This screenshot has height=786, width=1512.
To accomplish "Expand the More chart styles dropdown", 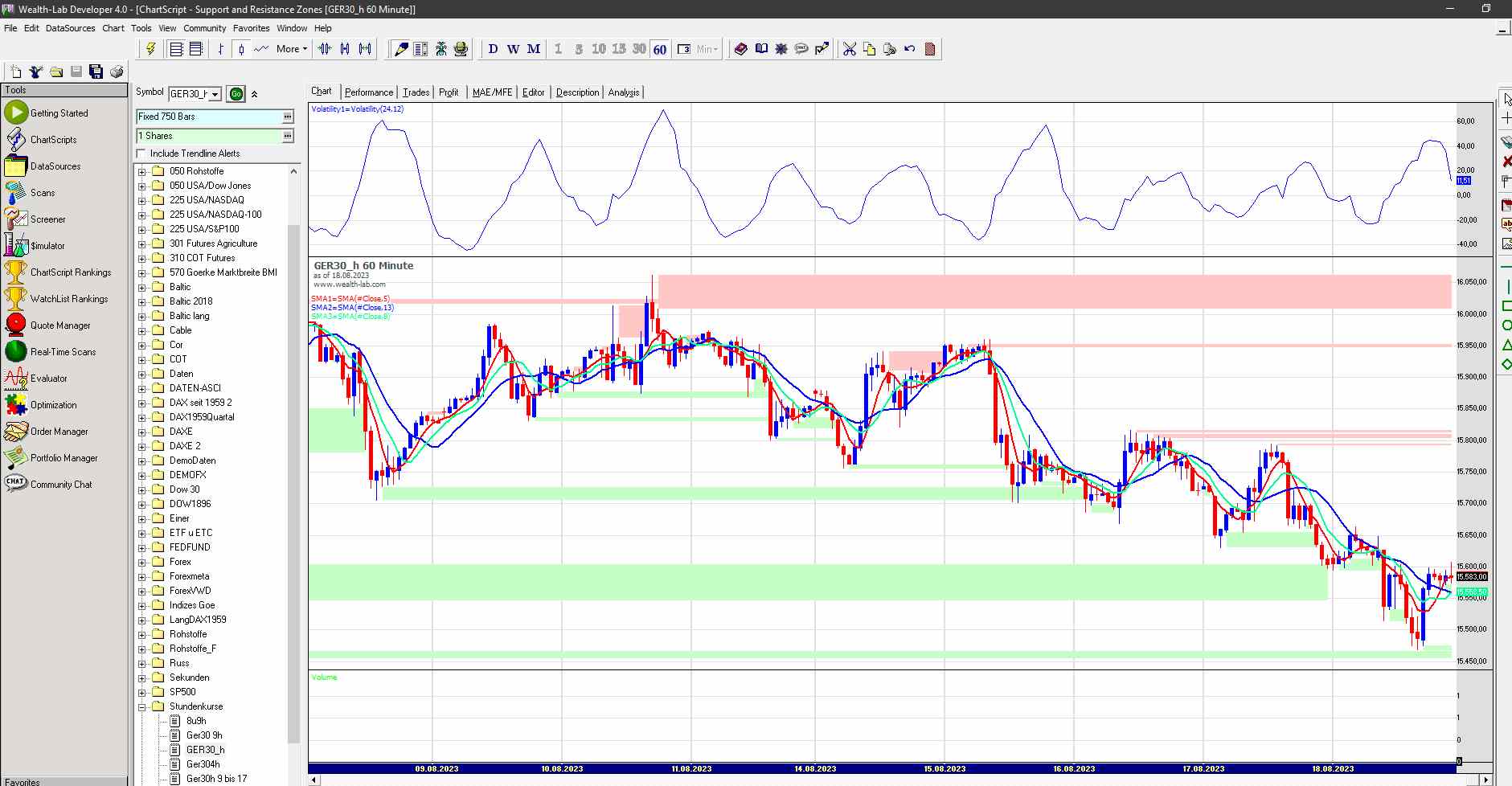I will pos(292,49).
